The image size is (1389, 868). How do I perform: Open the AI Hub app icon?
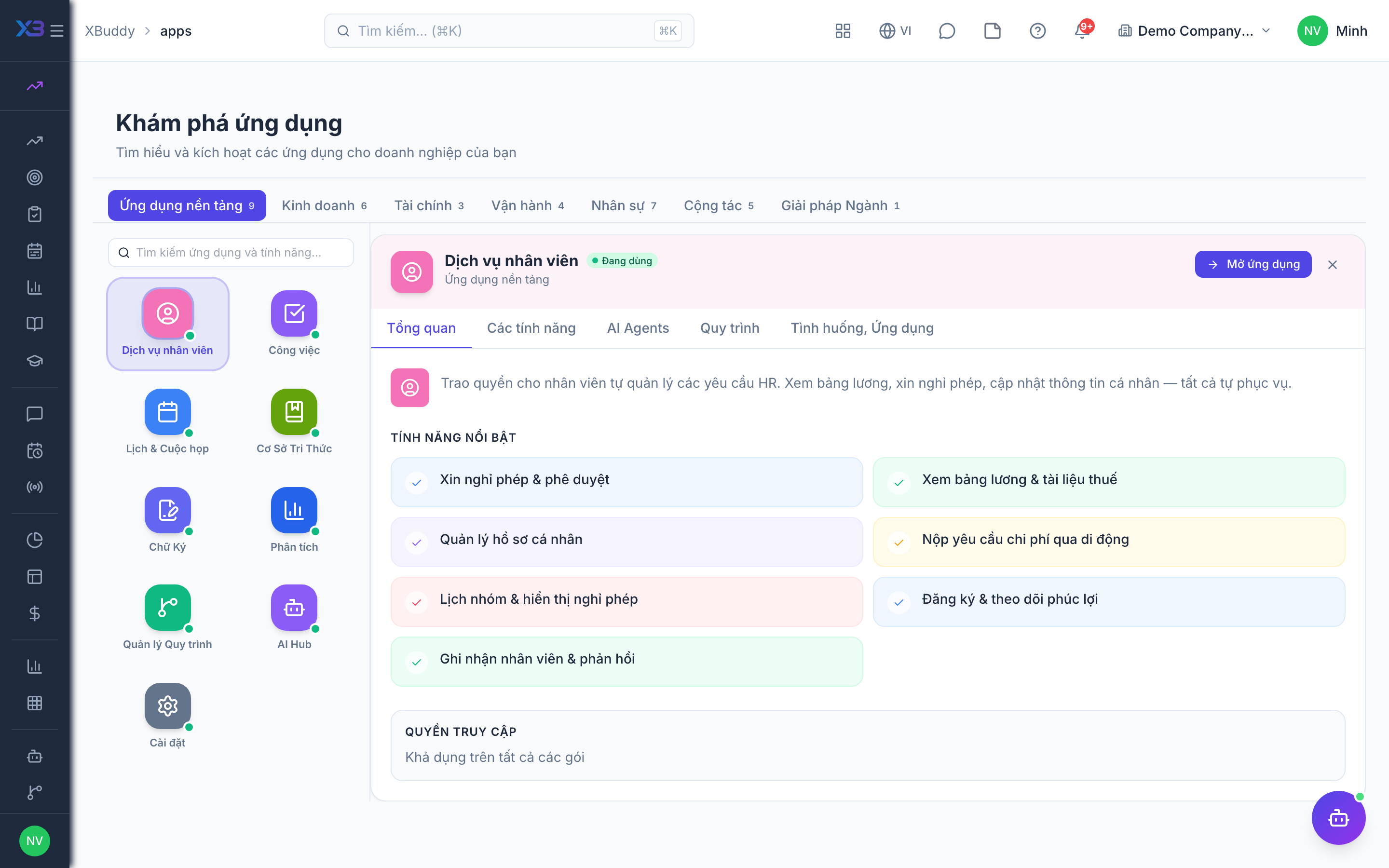(294, 608)
